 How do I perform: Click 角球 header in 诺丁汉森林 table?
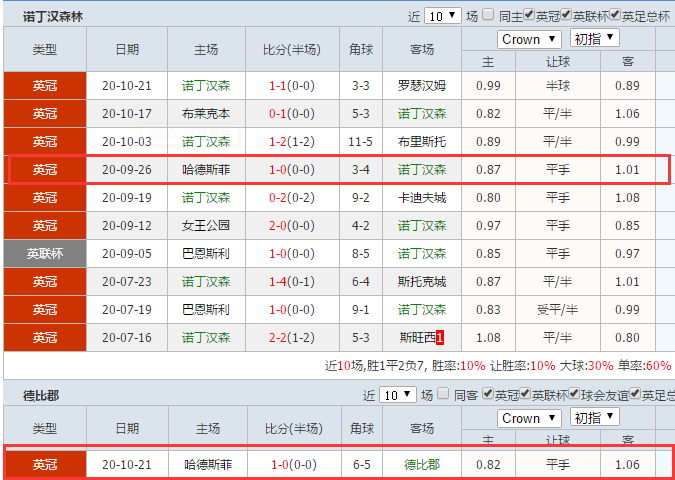pyautogui.click(x=361, y=50)
